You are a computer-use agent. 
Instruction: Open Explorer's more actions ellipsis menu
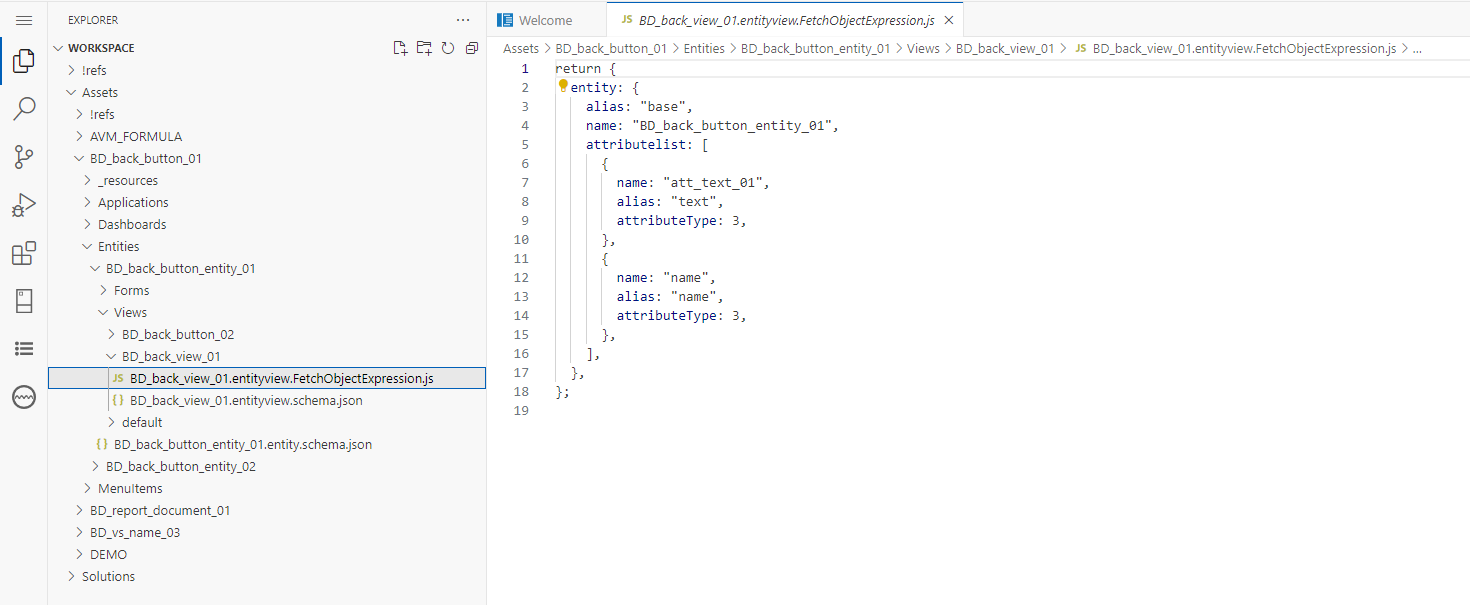(x=462, y=20)
